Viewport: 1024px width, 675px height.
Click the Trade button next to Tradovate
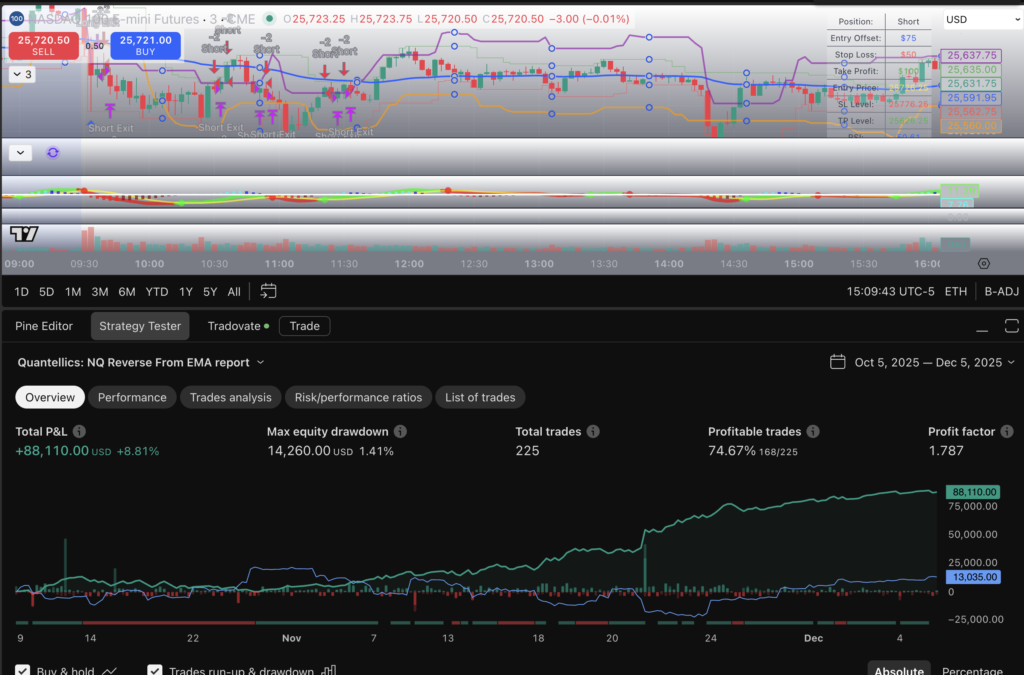click(x=304, y=326)
